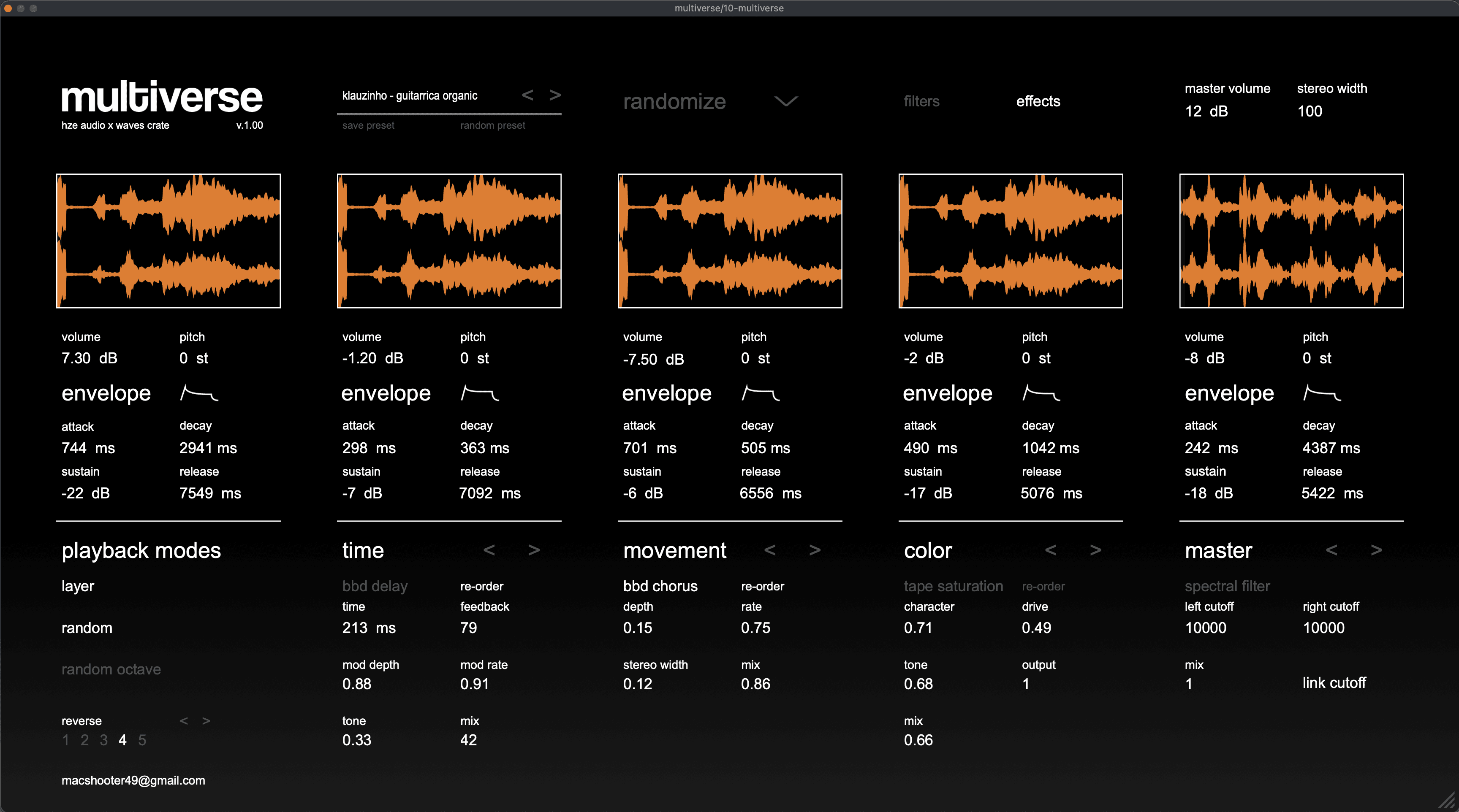Toggle link cutoff in master section

(x=1334, y=683)
